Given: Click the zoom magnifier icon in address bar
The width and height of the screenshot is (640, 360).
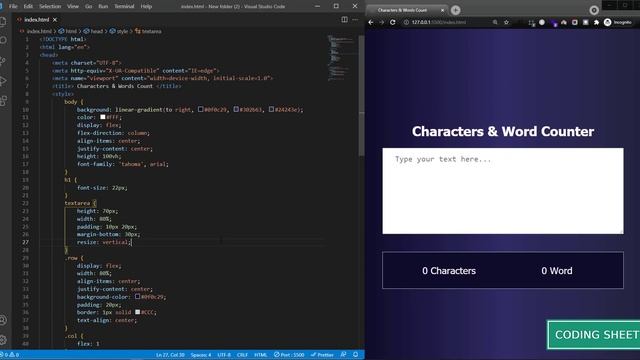Looking at the screenshot, I should coord(495,22).
